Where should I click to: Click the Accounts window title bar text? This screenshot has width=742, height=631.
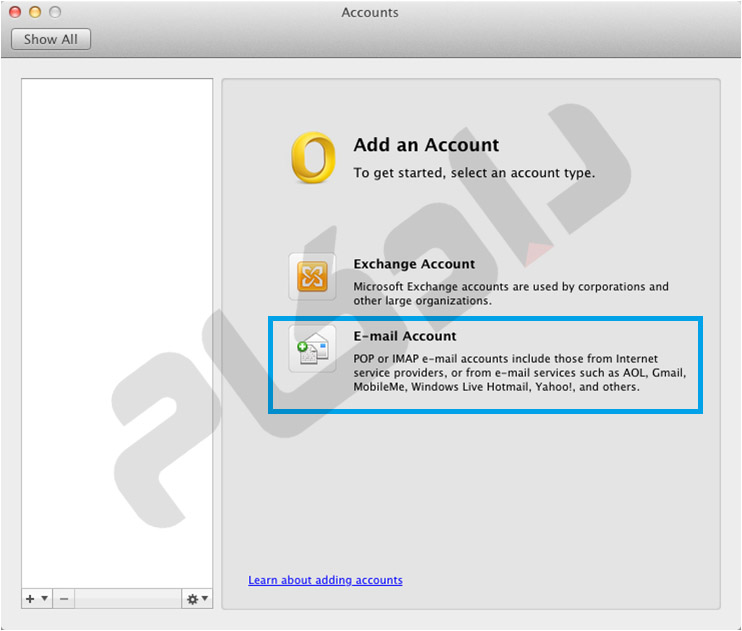[x=370, y=13]
